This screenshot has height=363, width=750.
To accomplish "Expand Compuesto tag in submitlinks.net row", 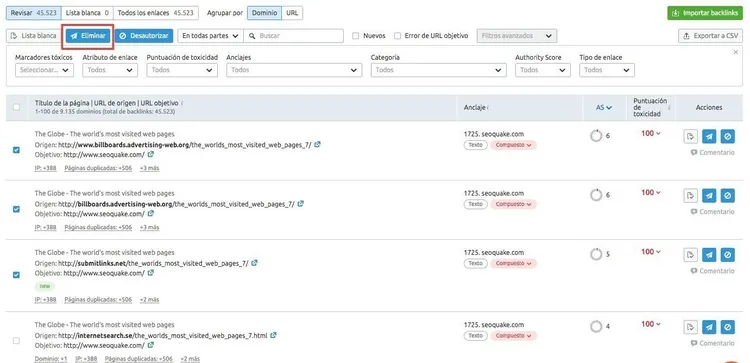I will click(513, 263).
